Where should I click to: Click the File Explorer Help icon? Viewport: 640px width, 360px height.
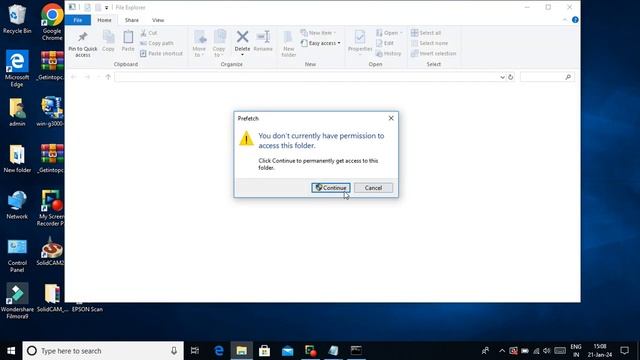pos(575,20)
